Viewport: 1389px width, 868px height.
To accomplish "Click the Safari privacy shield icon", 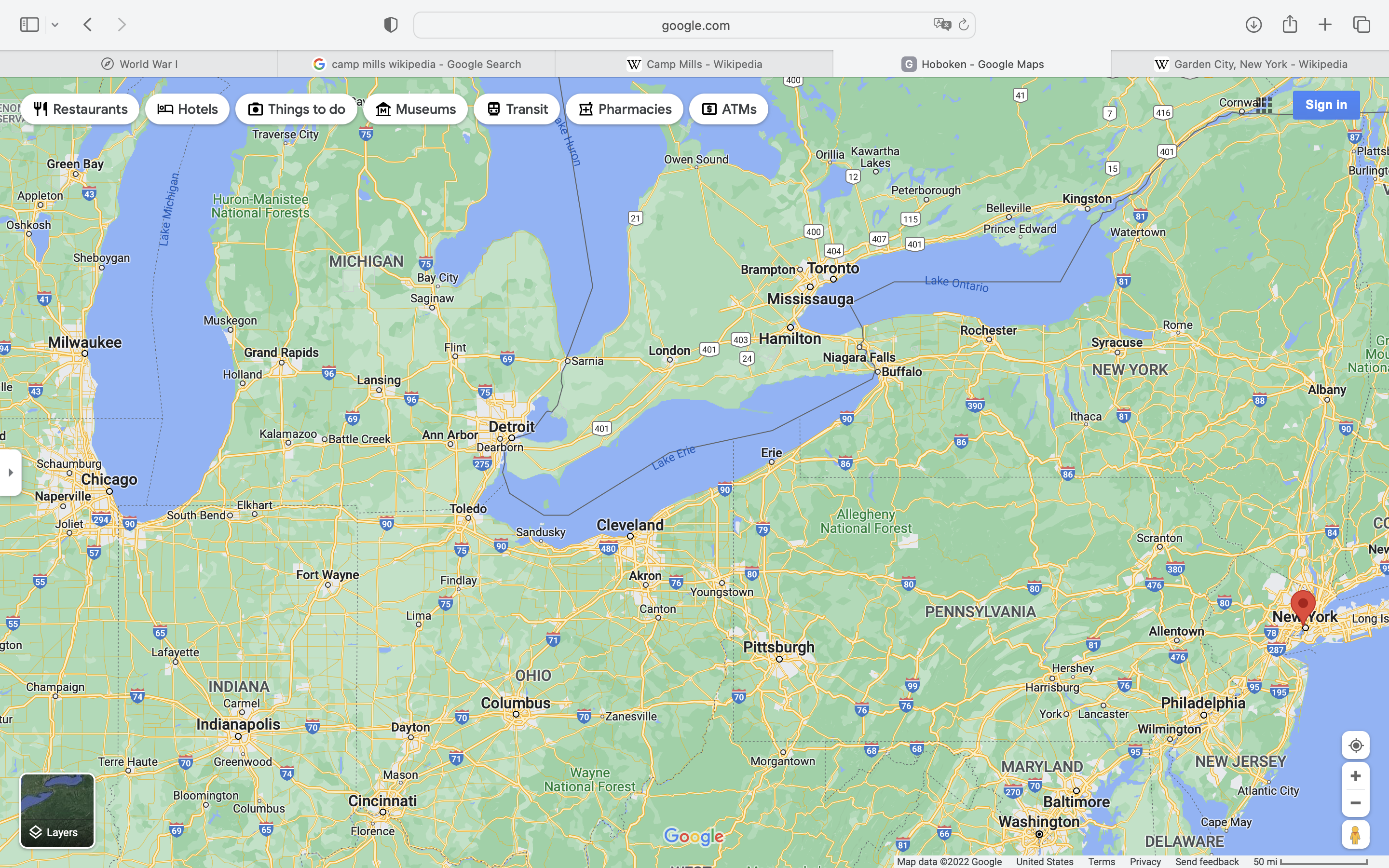I will (x=391, y=25).
